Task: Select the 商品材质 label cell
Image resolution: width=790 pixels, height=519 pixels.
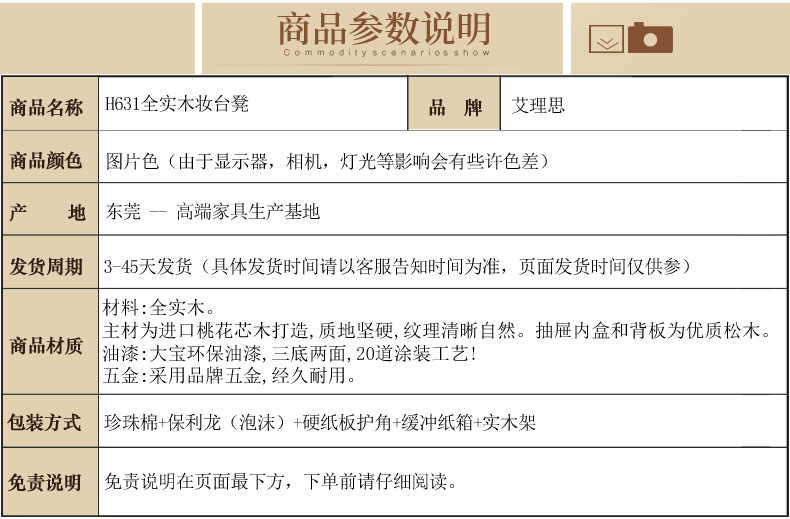Action: coord(50,342)
